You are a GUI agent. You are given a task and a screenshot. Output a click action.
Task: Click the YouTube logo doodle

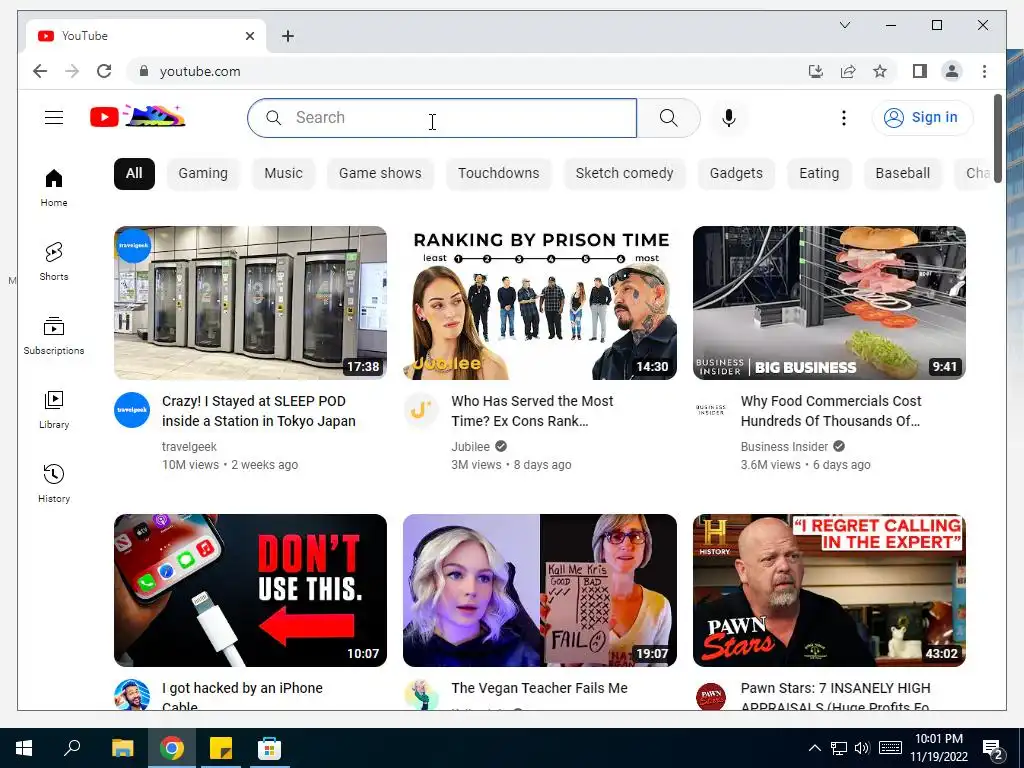(x=138, y=117)
